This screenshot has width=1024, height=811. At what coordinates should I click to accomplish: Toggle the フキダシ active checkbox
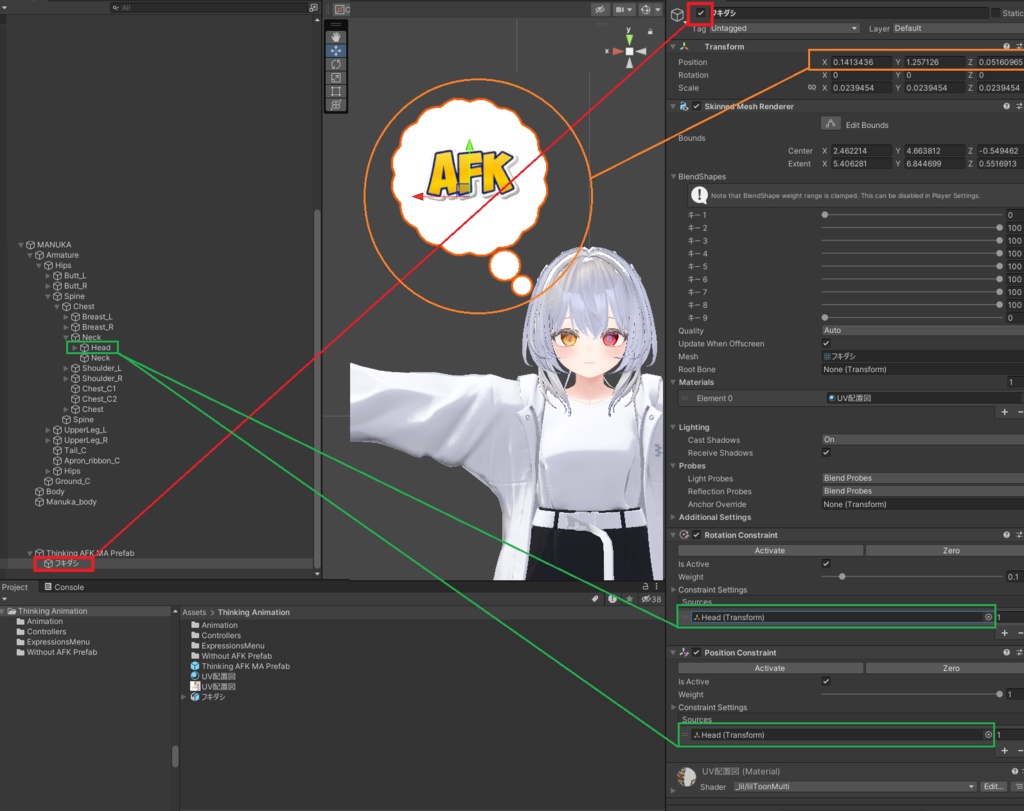[700, 14]
